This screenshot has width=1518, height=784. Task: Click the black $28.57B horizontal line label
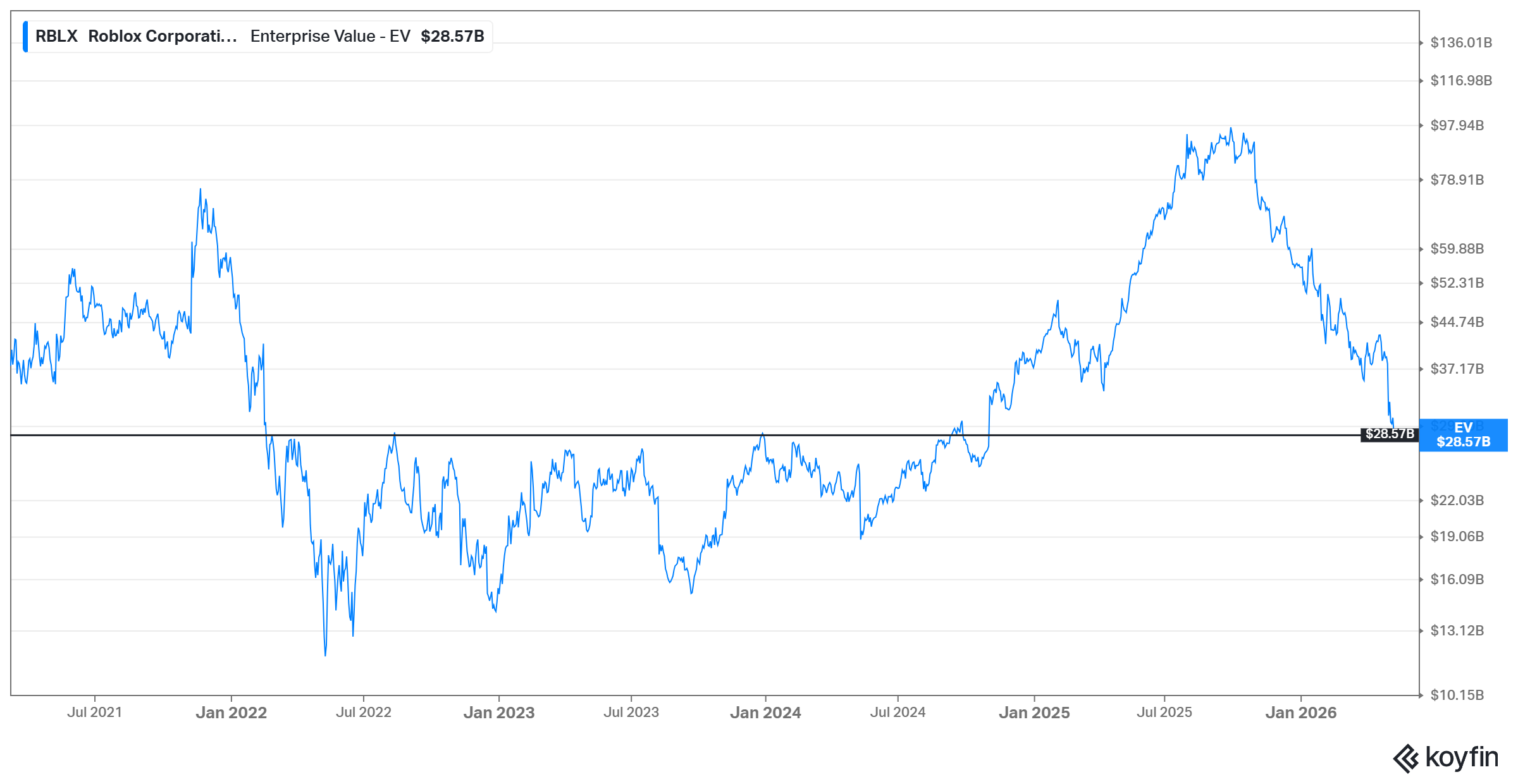[1389, 434]
